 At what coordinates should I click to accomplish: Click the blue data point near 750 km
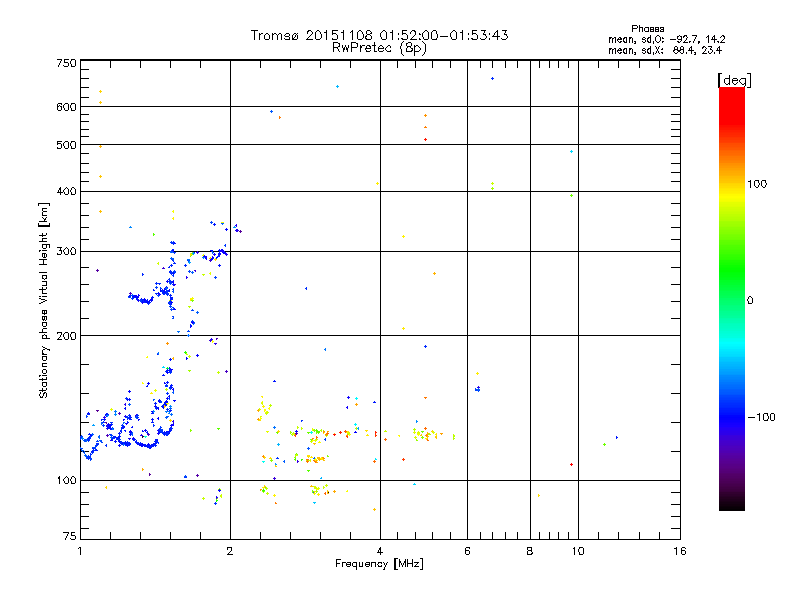point(492,79)
